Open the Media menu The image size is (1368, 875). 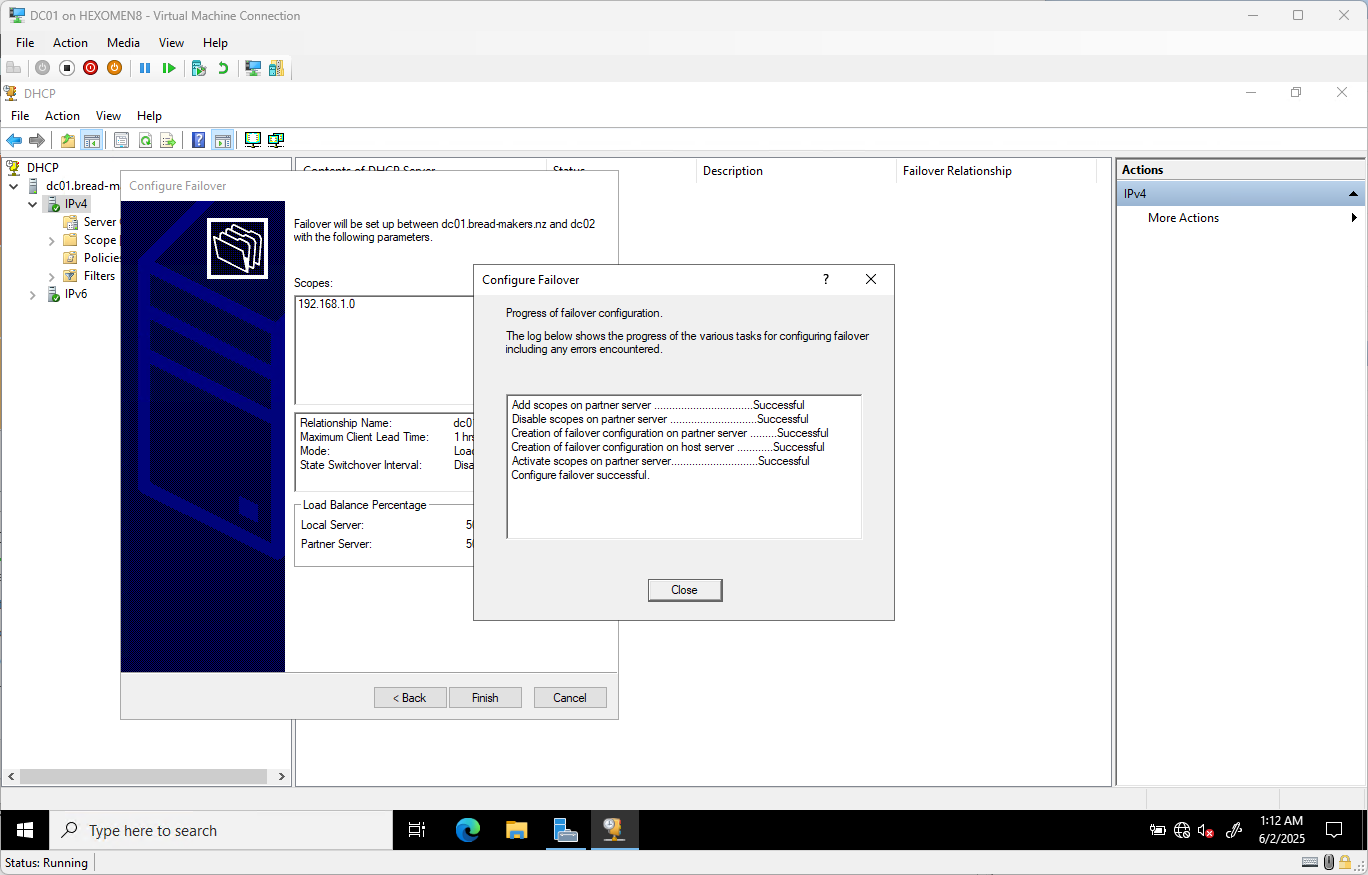123,42
